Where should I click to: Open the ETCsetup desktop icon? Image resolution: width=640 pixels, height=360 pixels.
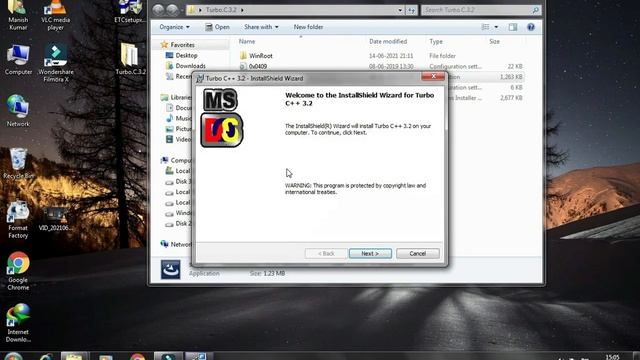coord(130,11)
